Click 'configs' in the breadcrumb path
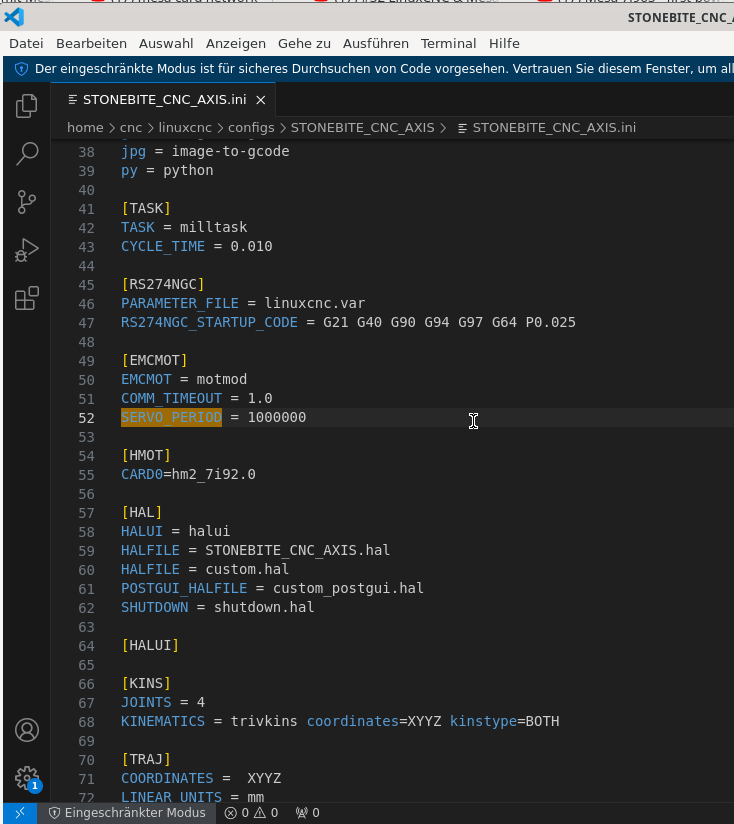 tap(251, 128)
